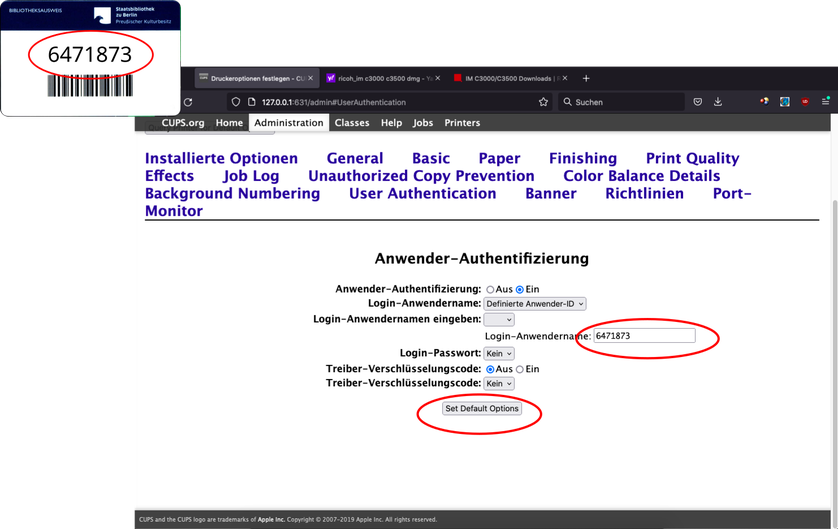Click the red uBlock extension icon

[805, 102]
